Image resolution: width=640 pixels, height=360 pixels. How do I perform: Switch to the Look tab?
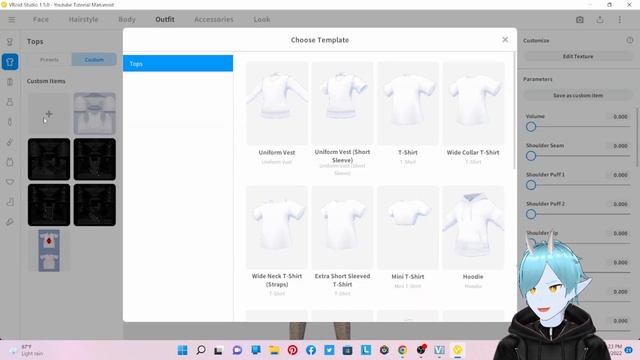262,20
